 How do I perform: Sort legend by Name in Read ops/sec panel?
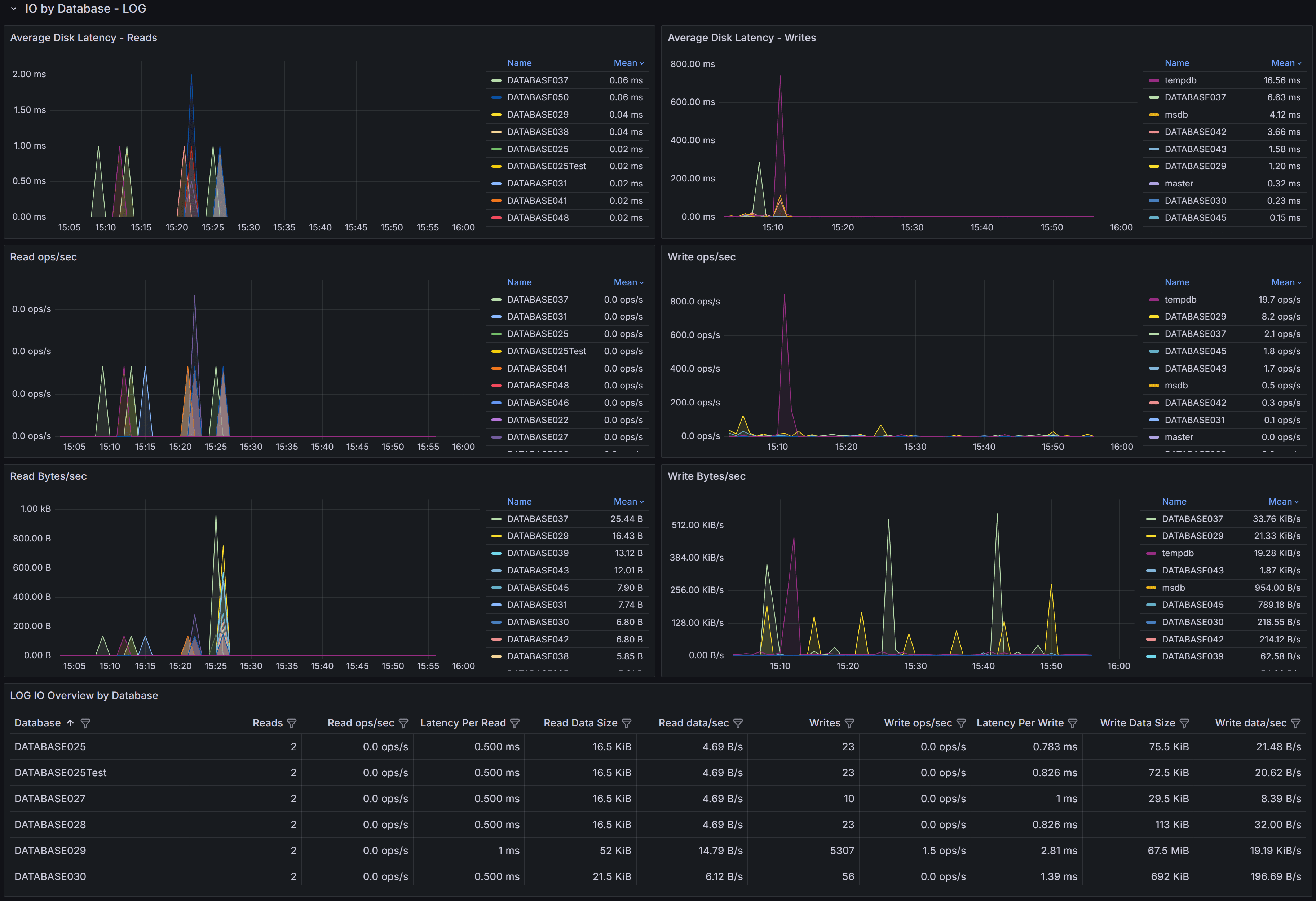coord(519,282)
